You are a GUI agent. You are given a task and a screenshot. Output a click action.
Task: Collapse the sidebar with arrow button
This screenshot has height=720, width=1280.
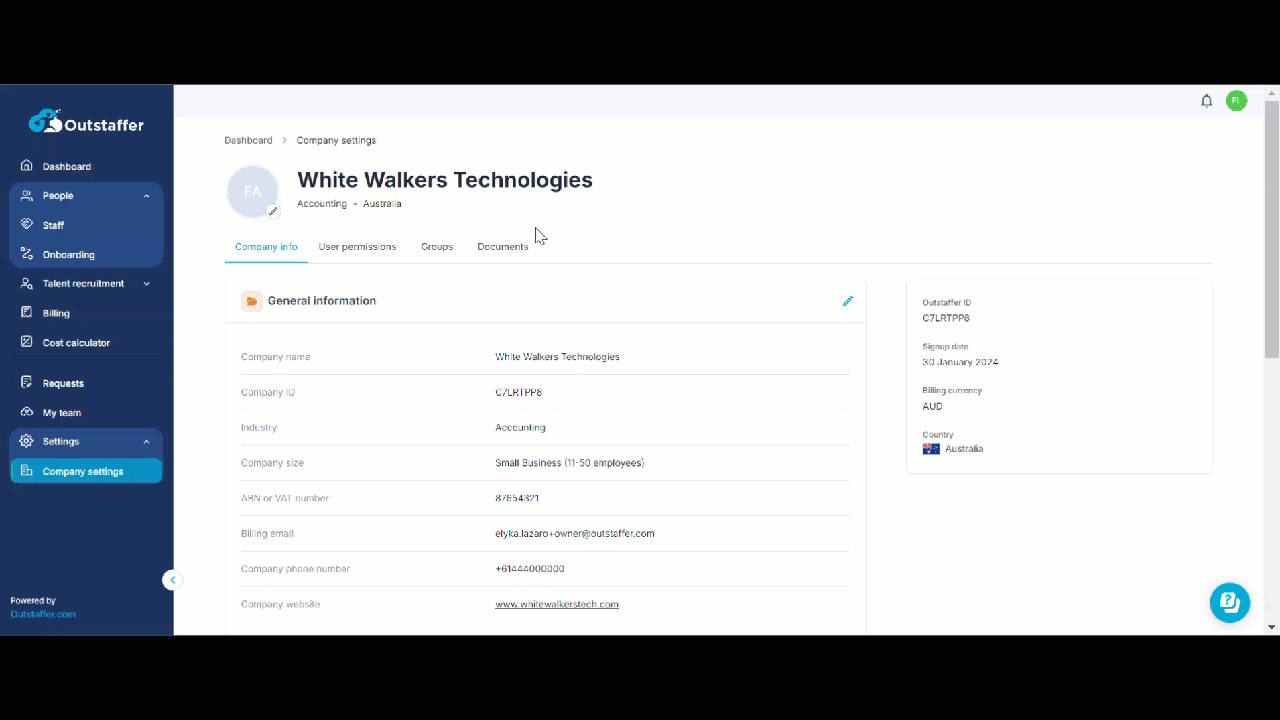coord(172,580)
